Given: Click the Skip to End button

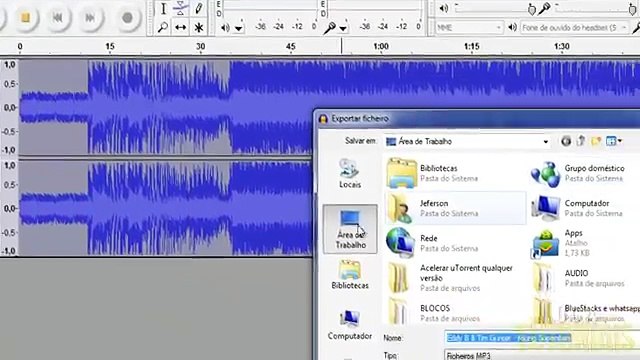Looking at the screenshot, I should pos(90,17).
